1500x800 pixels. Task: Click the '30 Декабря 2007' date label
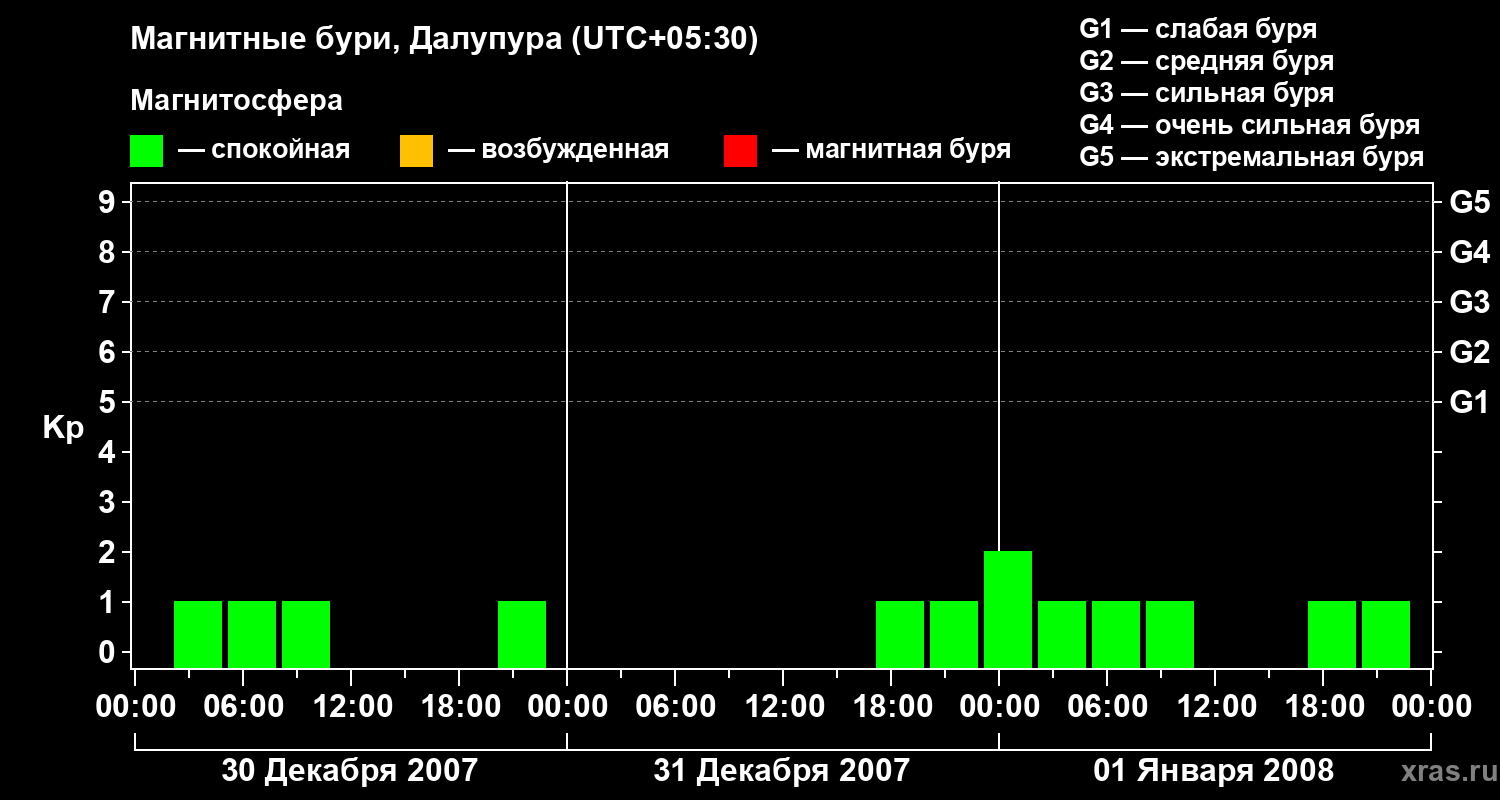click(350, 770)
